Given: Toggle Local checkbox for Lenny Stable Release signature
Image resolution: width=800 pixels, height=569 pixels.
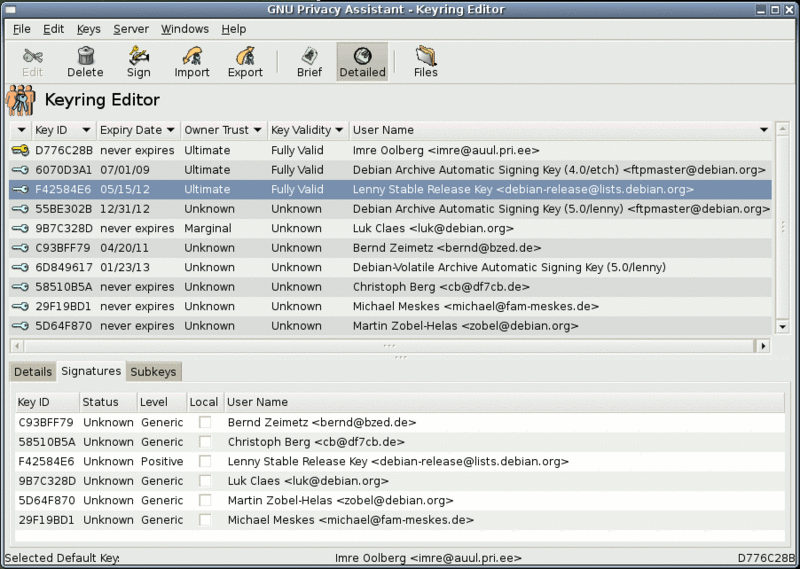Looking at the screenshot, I should pyautogui.click(x=205, y=461).
